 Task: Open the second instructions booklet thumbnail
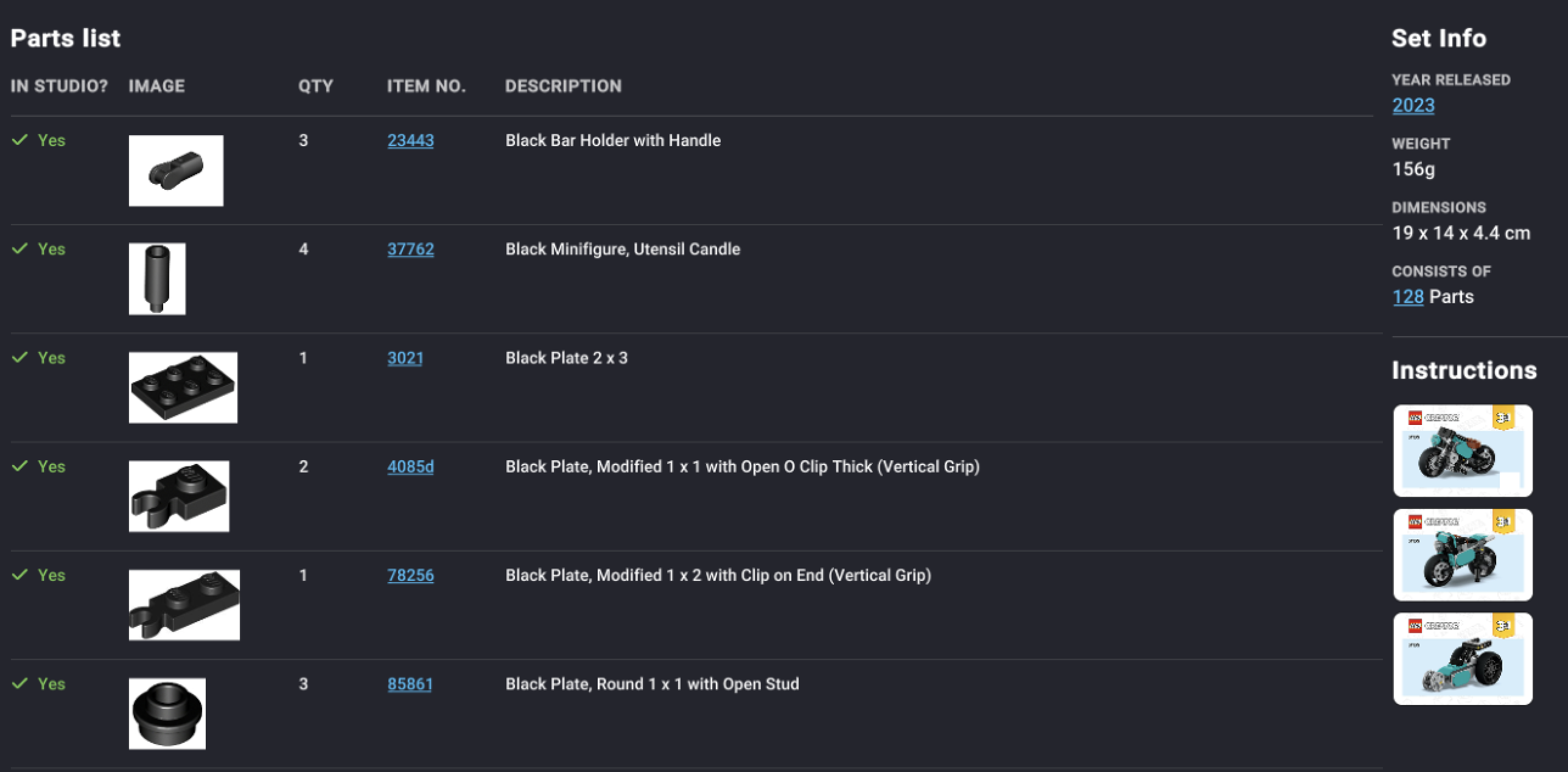1462,555
